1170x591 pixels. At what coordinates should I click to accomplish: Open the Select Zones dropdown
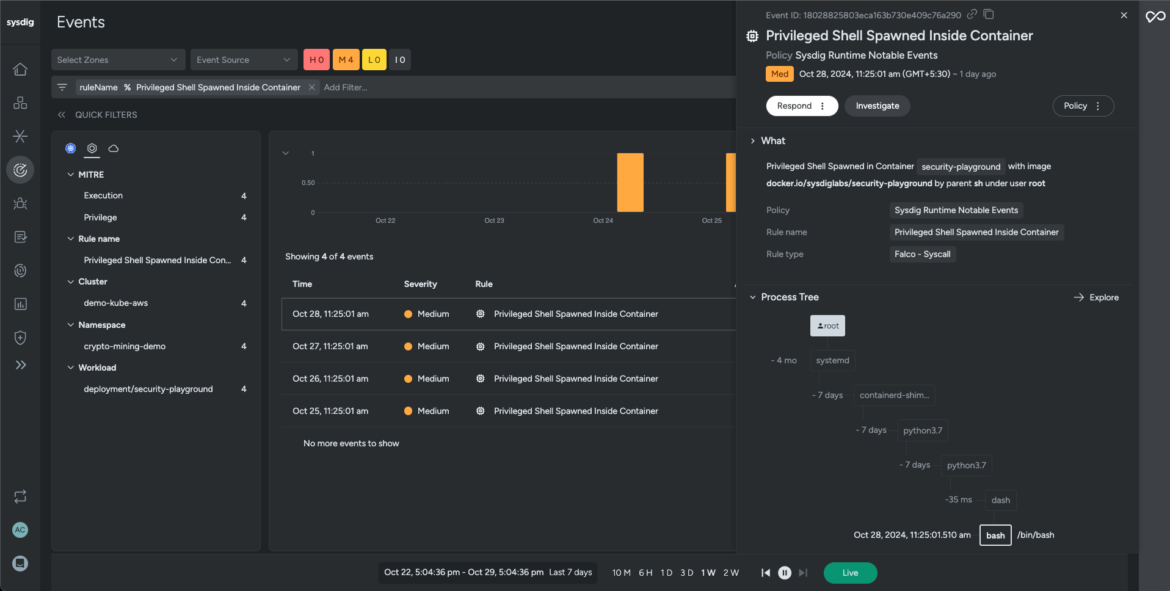(118, 60)
